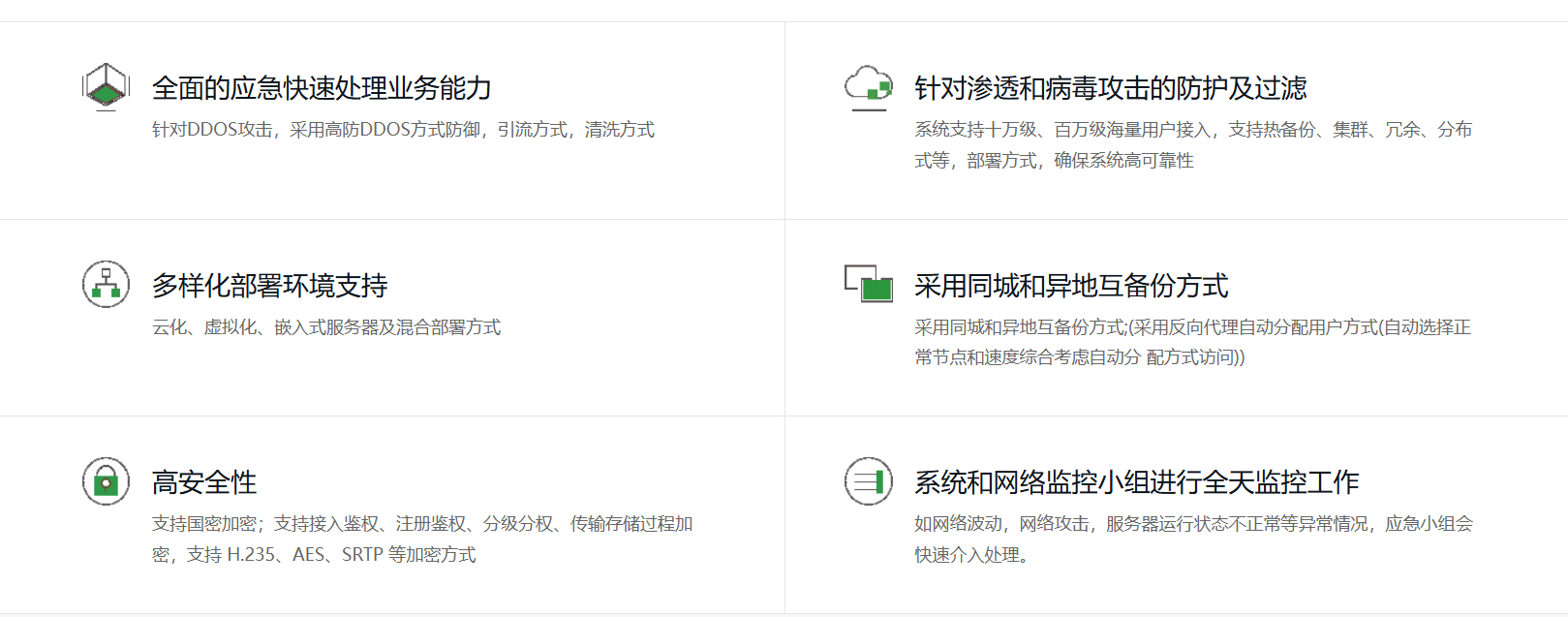Select the 采用同城和异地互备份方式 heading
1568x617 pixels.
coord(1070,286)
